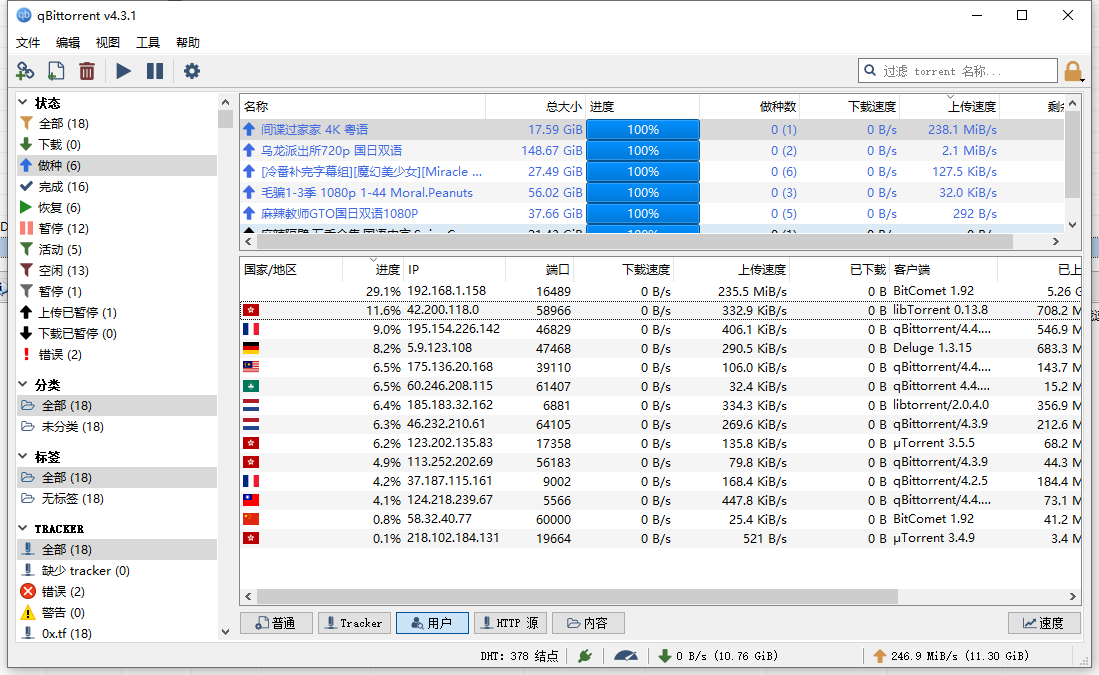Collapse the 状态 section in sidebar
1099x675 pixels.
coord(24,103)
